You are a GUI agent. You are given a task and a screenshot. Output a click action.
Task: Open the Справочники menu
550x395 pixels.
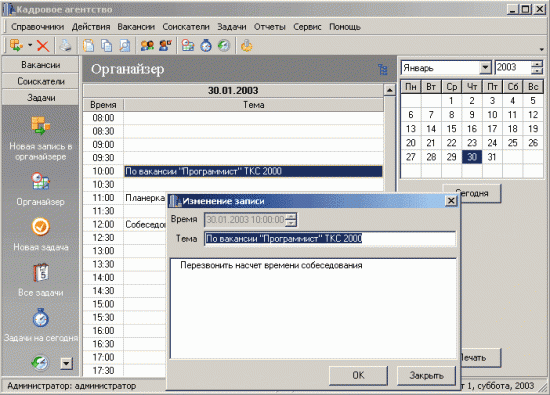coord(38,27)
